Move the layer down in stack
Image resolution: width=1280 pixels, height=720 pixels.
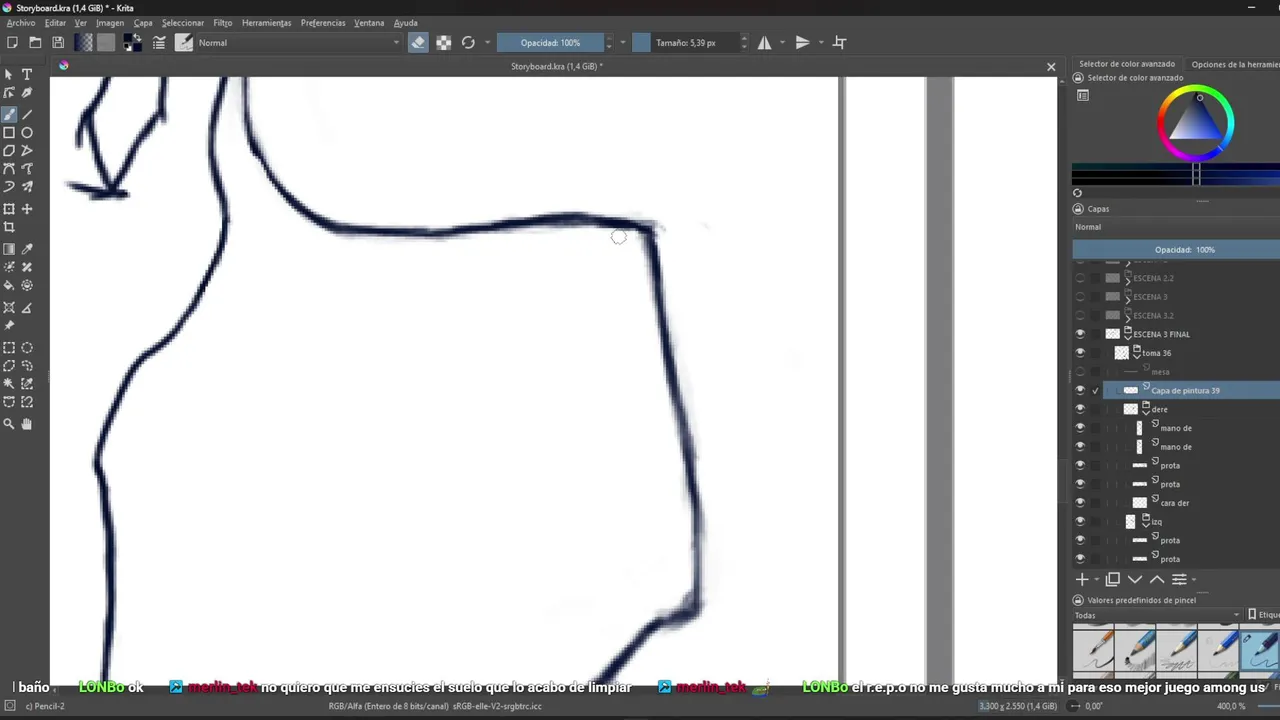click(x=1135, y=579)
